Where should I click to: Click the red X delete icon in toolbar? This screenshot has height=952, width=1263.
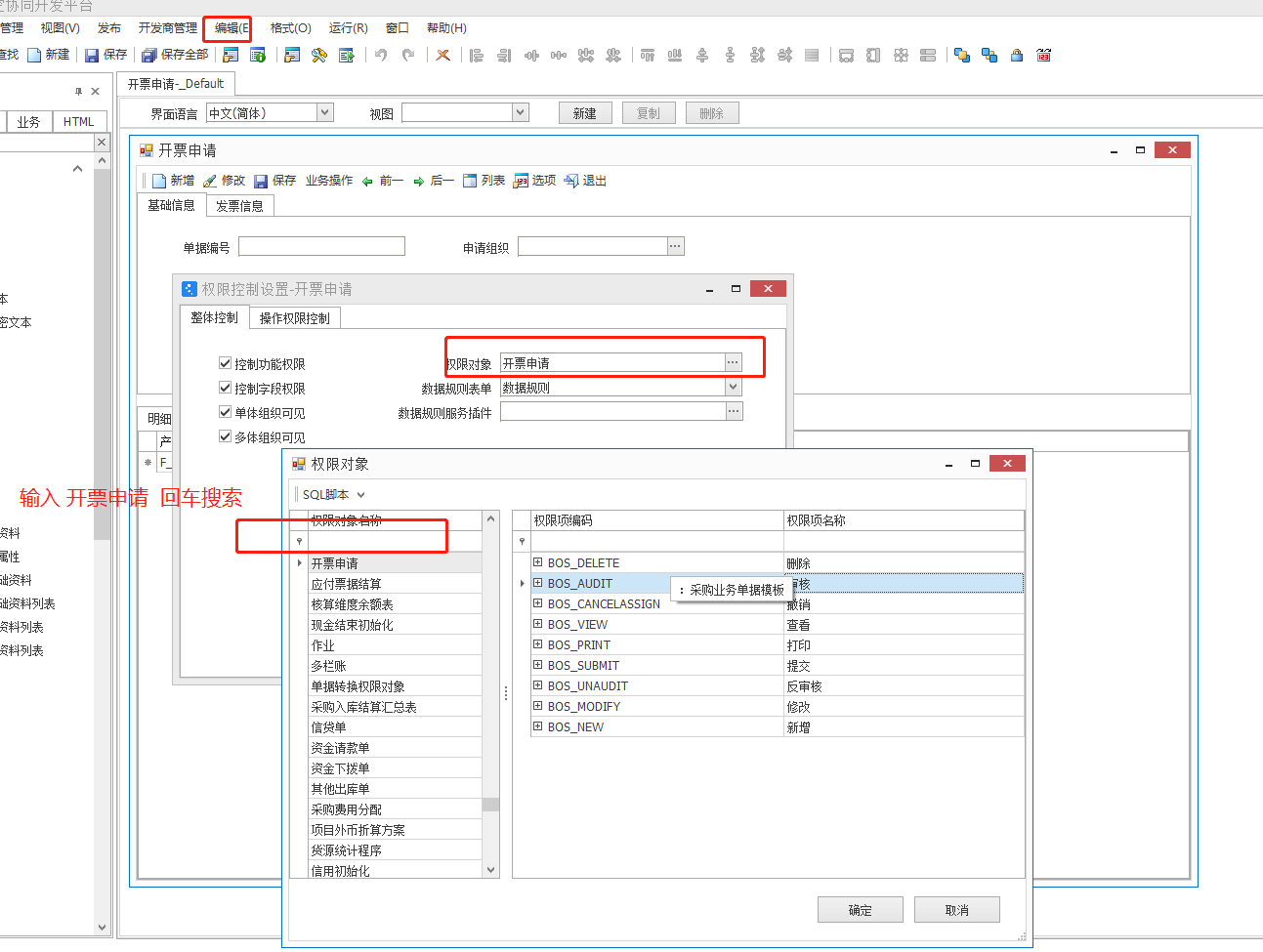point(442,55)
